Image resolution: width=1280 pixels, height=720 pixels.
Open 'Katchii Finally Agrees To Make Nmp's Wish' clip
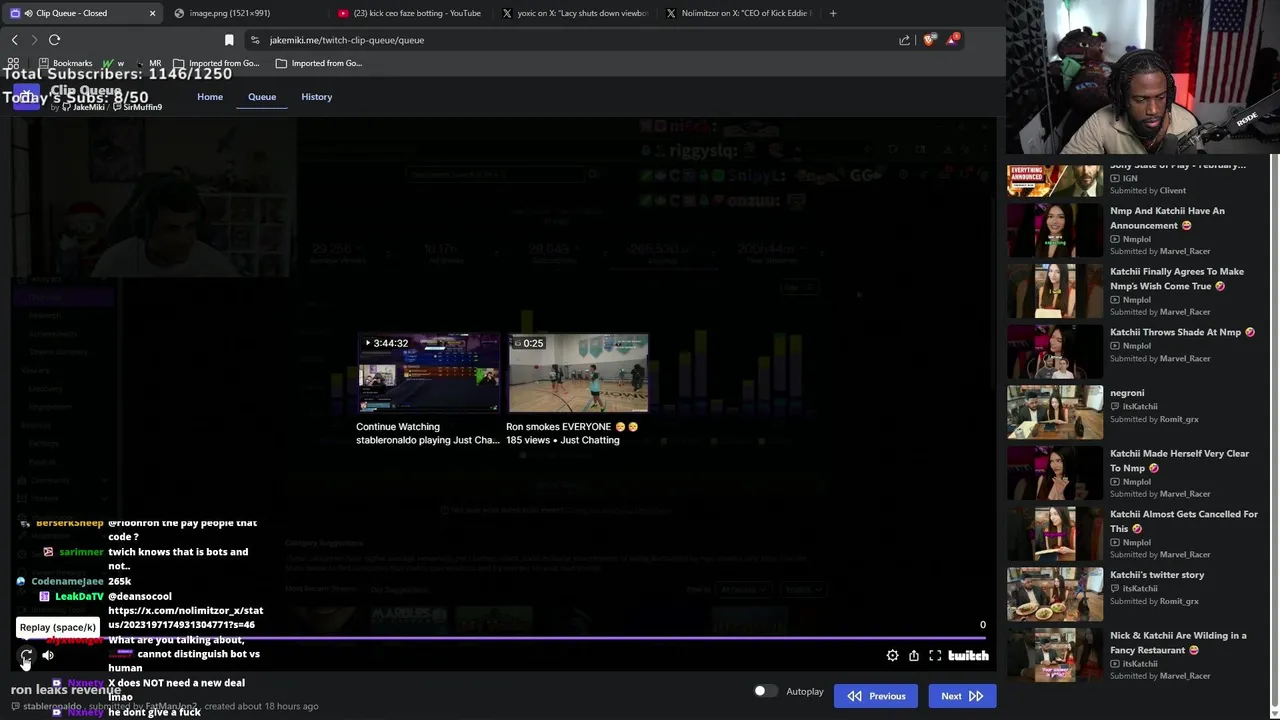[x=1177, y=279]
